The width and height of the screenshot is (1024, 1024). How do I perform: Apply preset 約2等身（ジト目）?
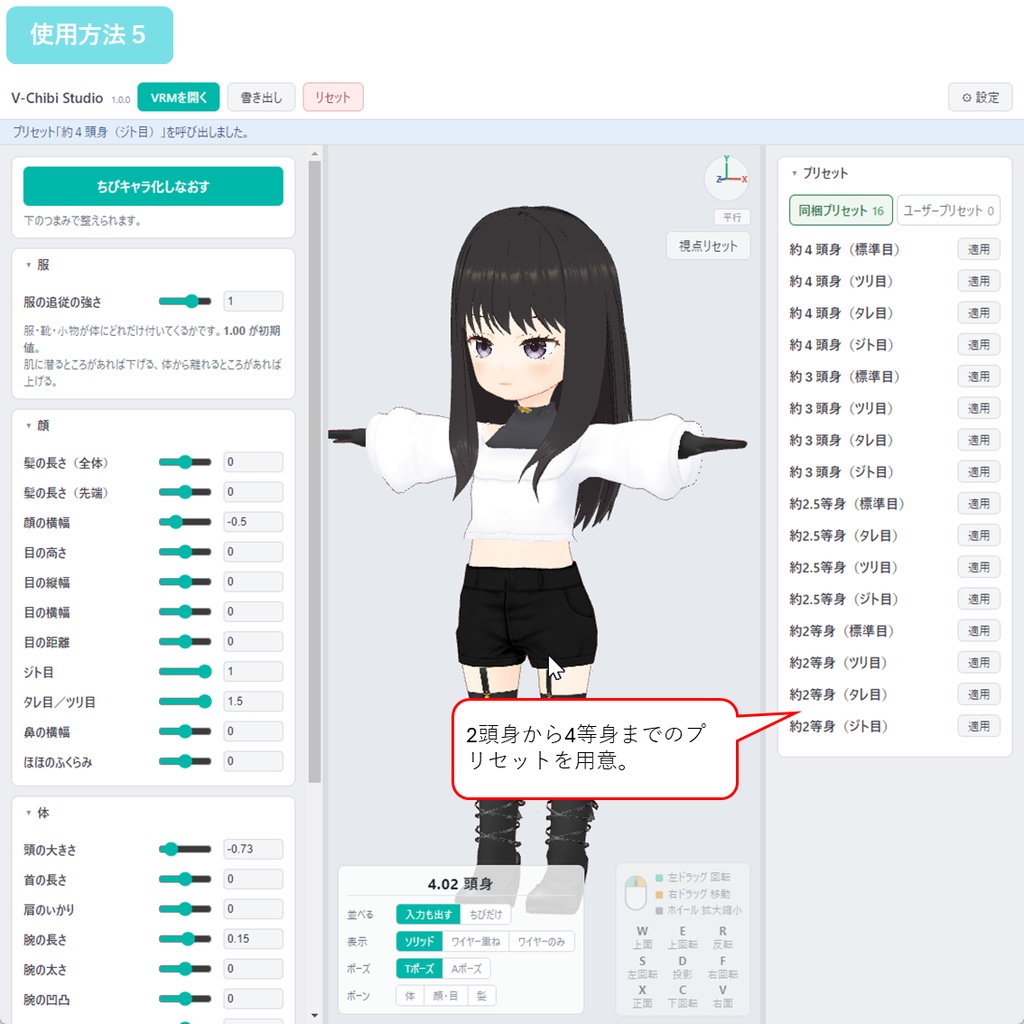[x=978, y=726]
